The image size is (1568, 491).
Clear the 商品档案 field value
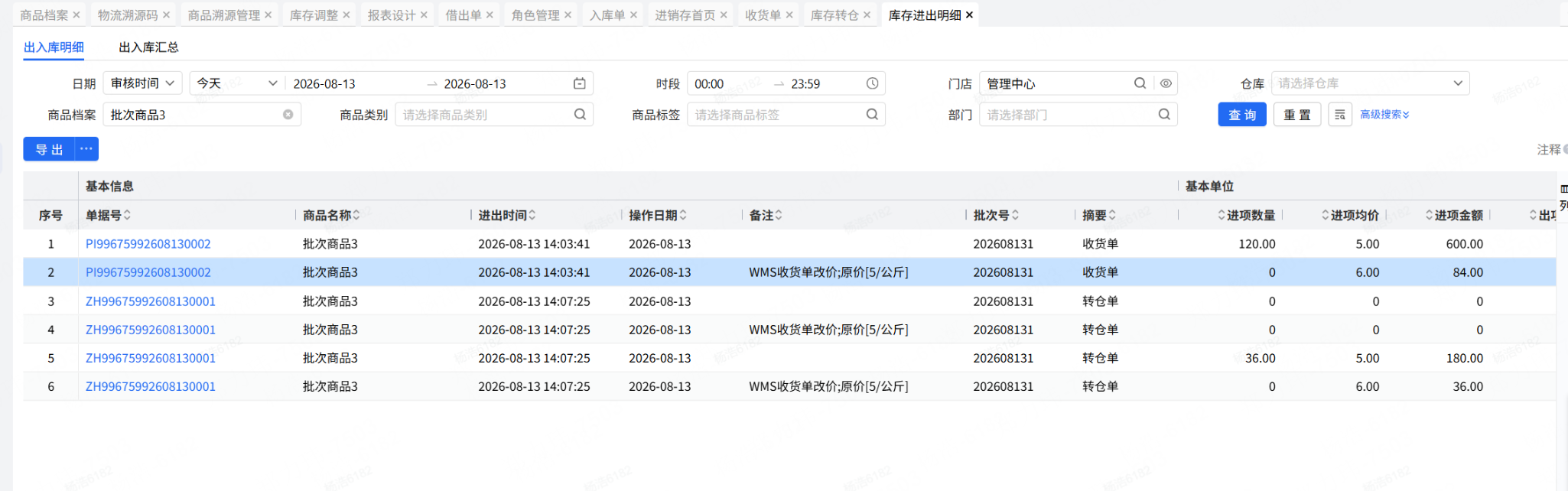point(288,115)
